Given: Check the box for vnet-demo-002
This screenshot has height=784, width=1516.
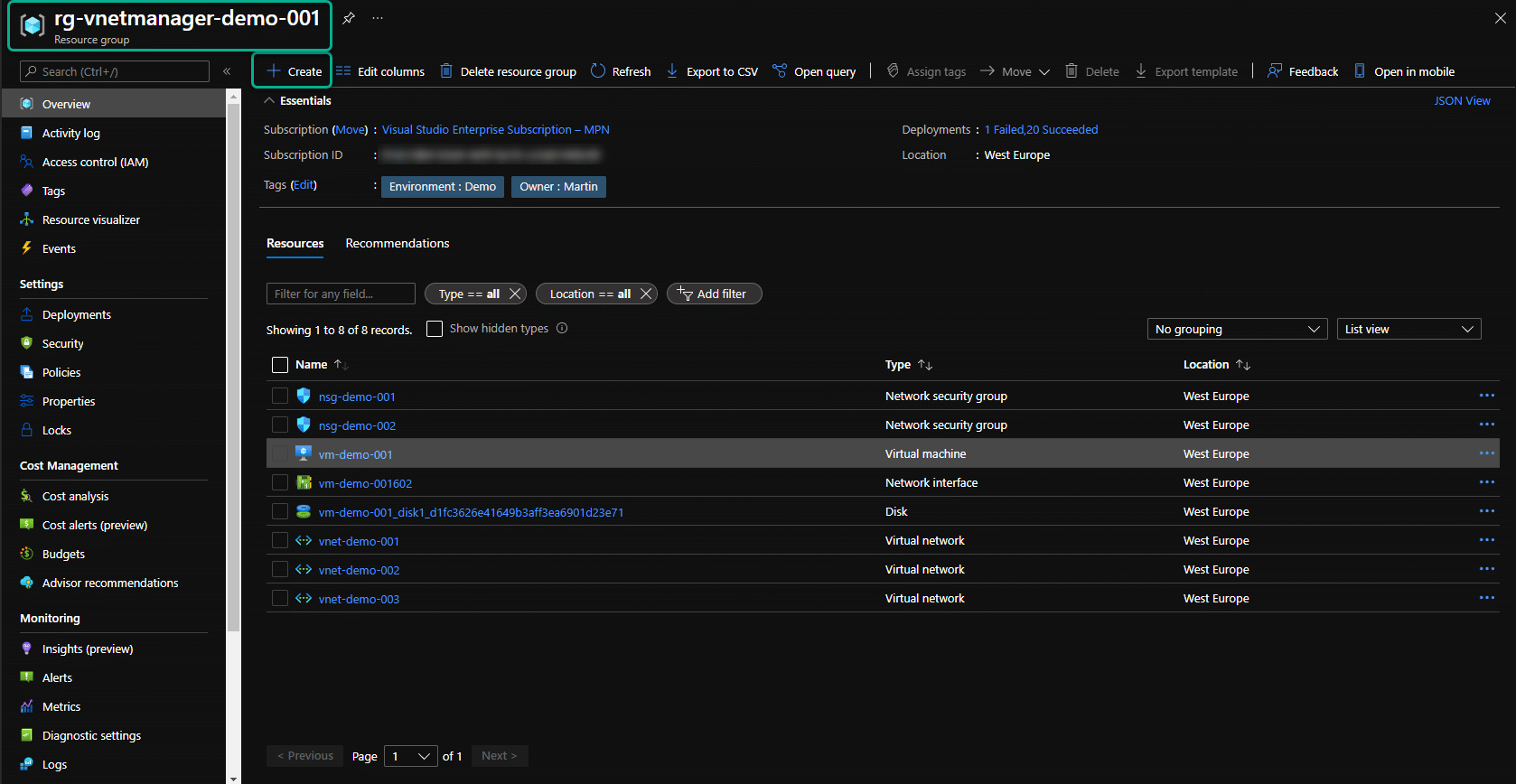Looking at the screenshot, I should pyautogui.click(x=280, y=569).
